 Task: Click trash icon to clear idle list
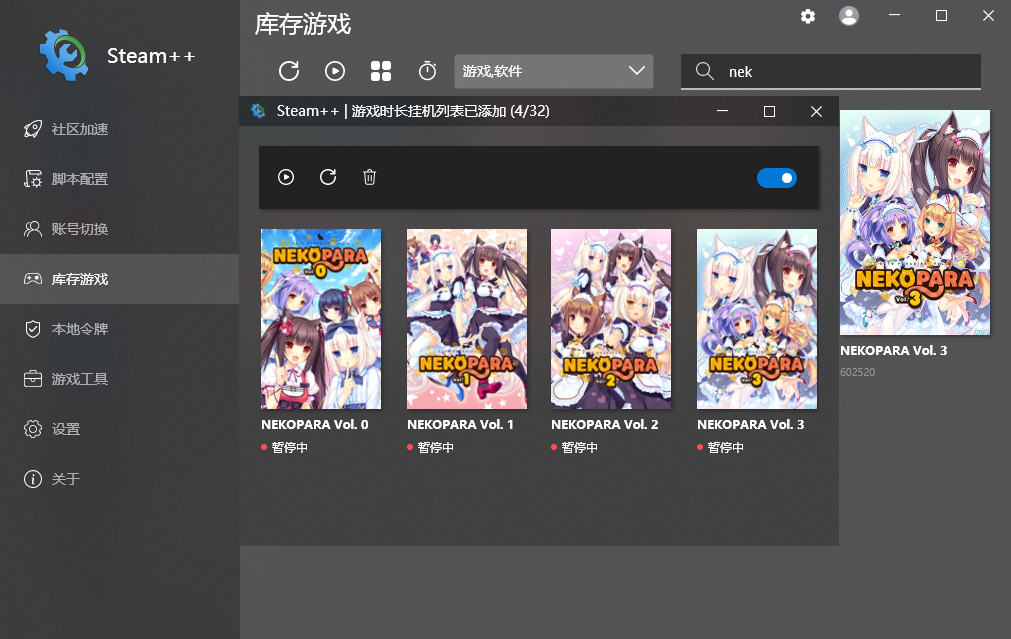(369, 177)
